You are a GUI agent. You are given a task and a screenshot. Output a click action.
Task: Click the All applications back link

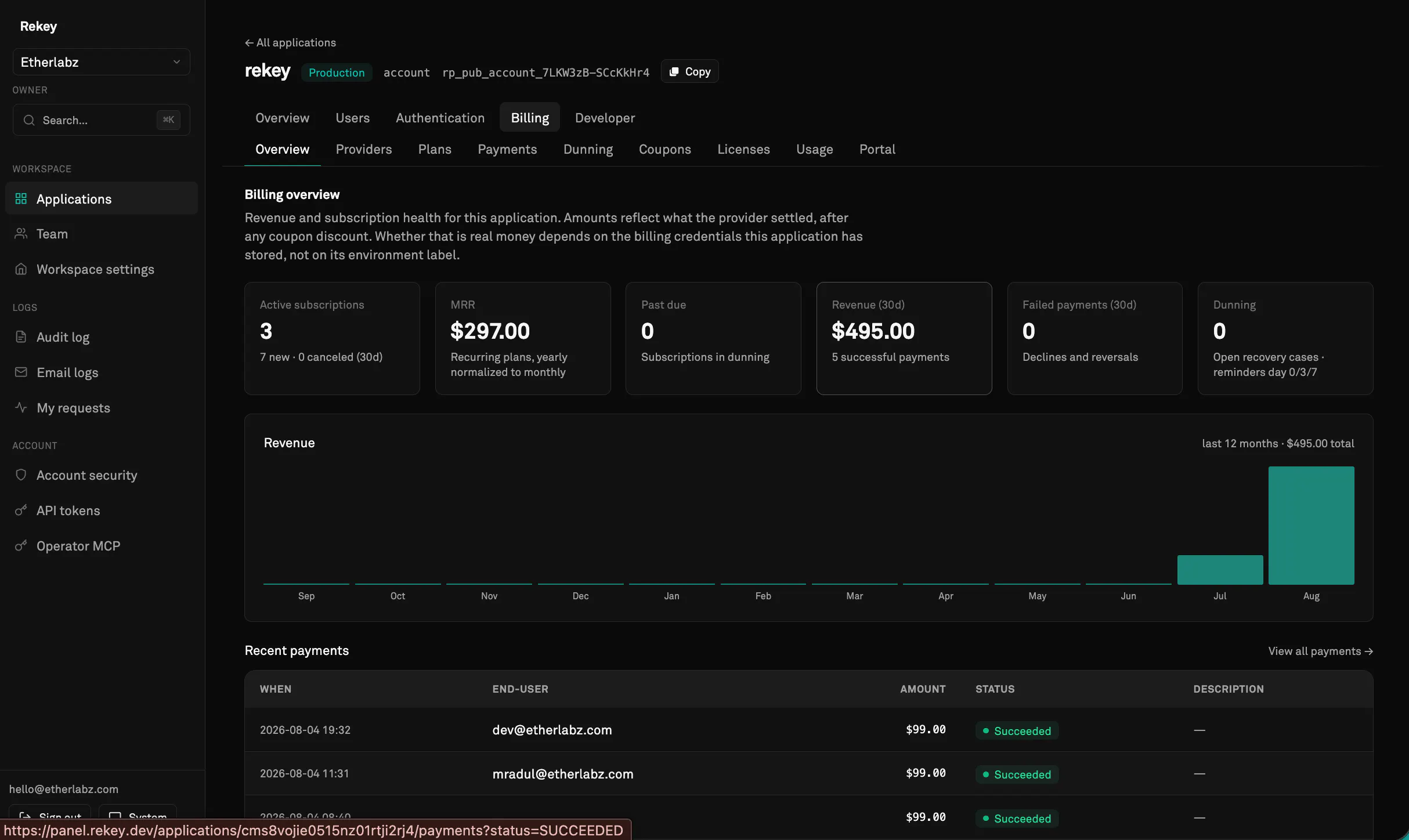click(290, 42)
